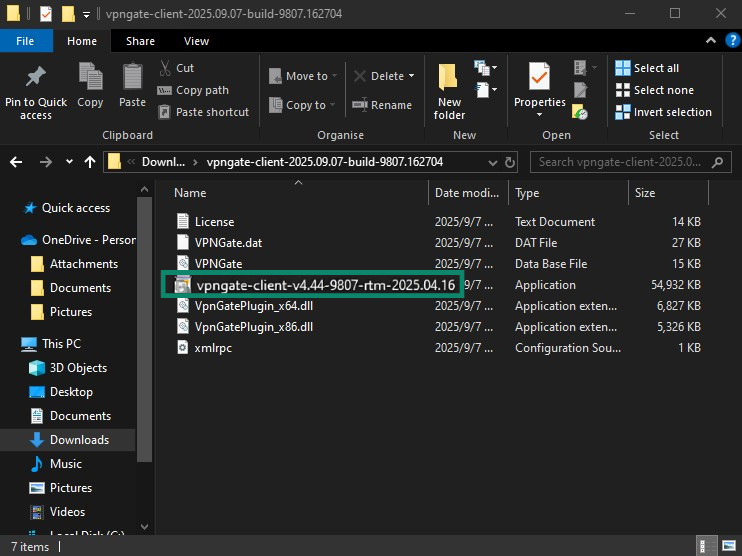Click the Edit icon in Open group

pyautogui.click(x=581, y=89)
